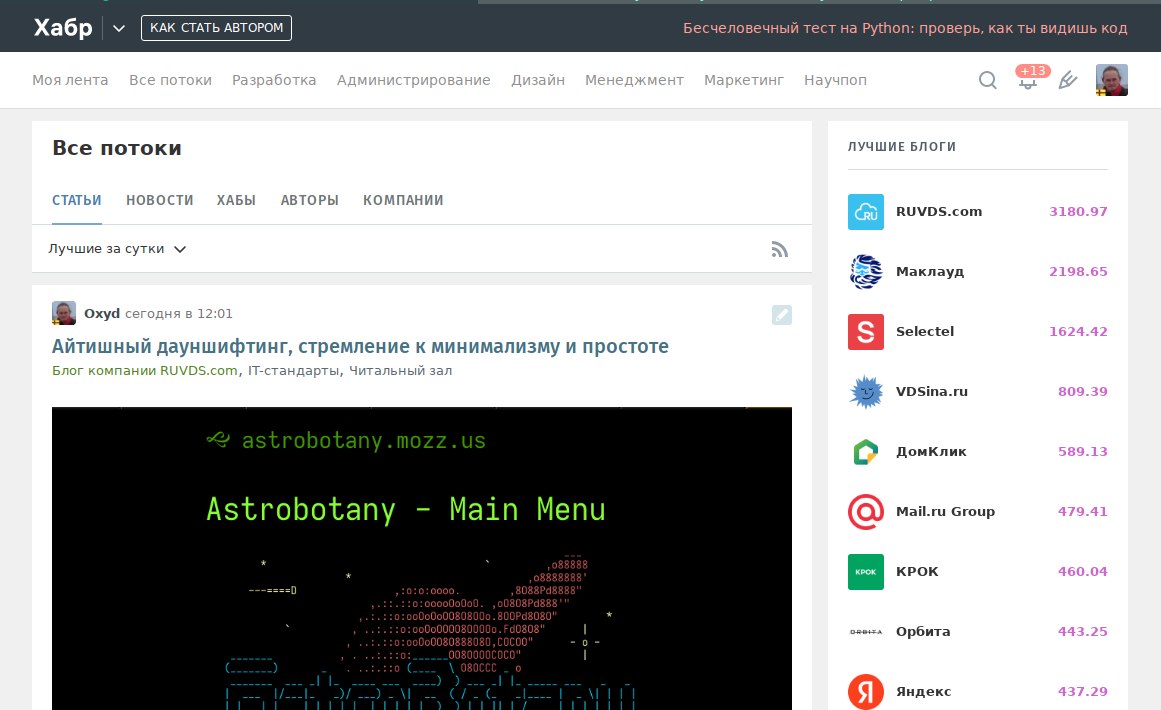The height and width of the screenshot is (710, 1161).
Task: Open the Дизайн stream
Action: (538, 80)
